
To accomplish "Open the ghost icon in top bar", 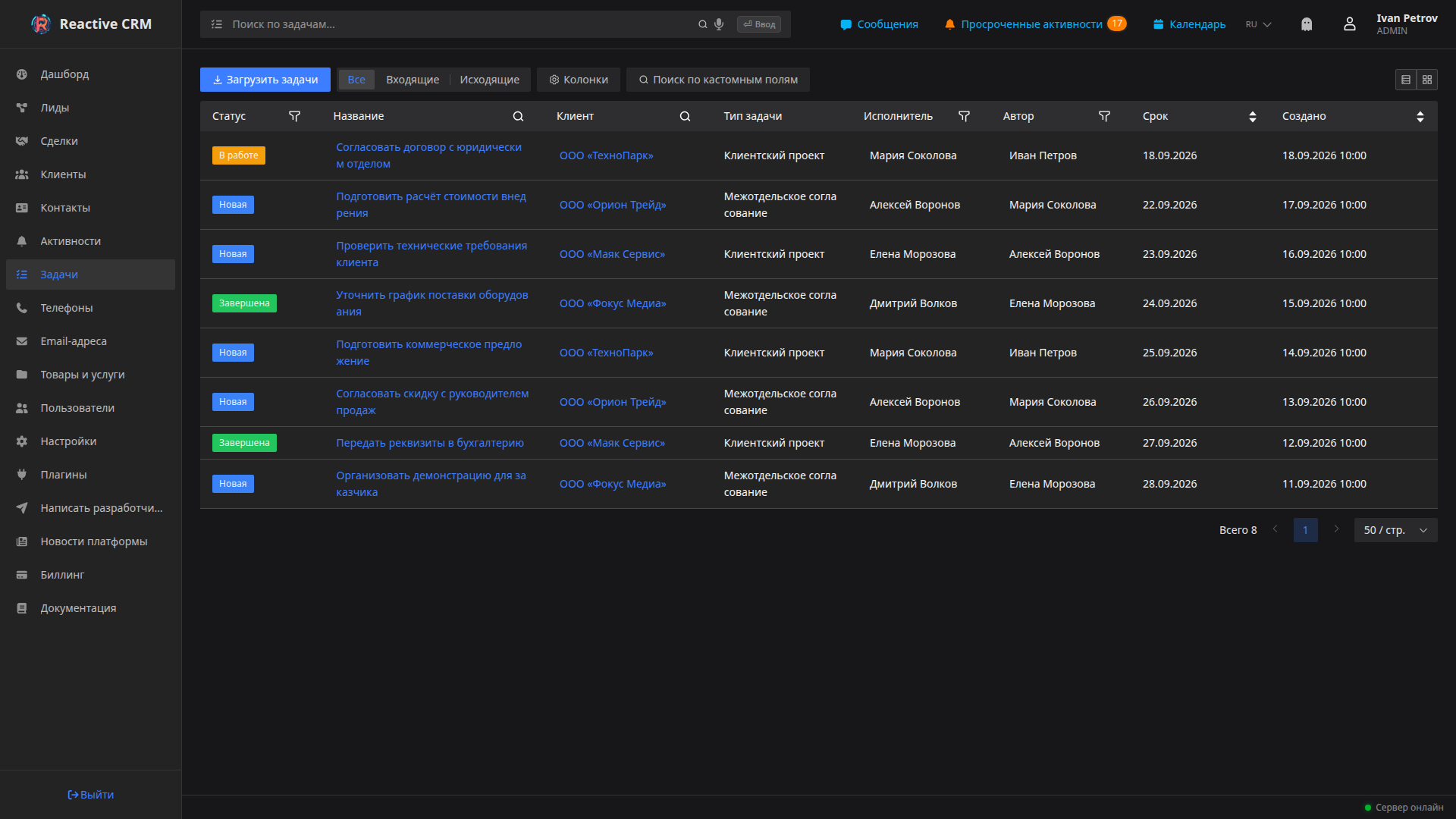I will tap(1306, 24).
